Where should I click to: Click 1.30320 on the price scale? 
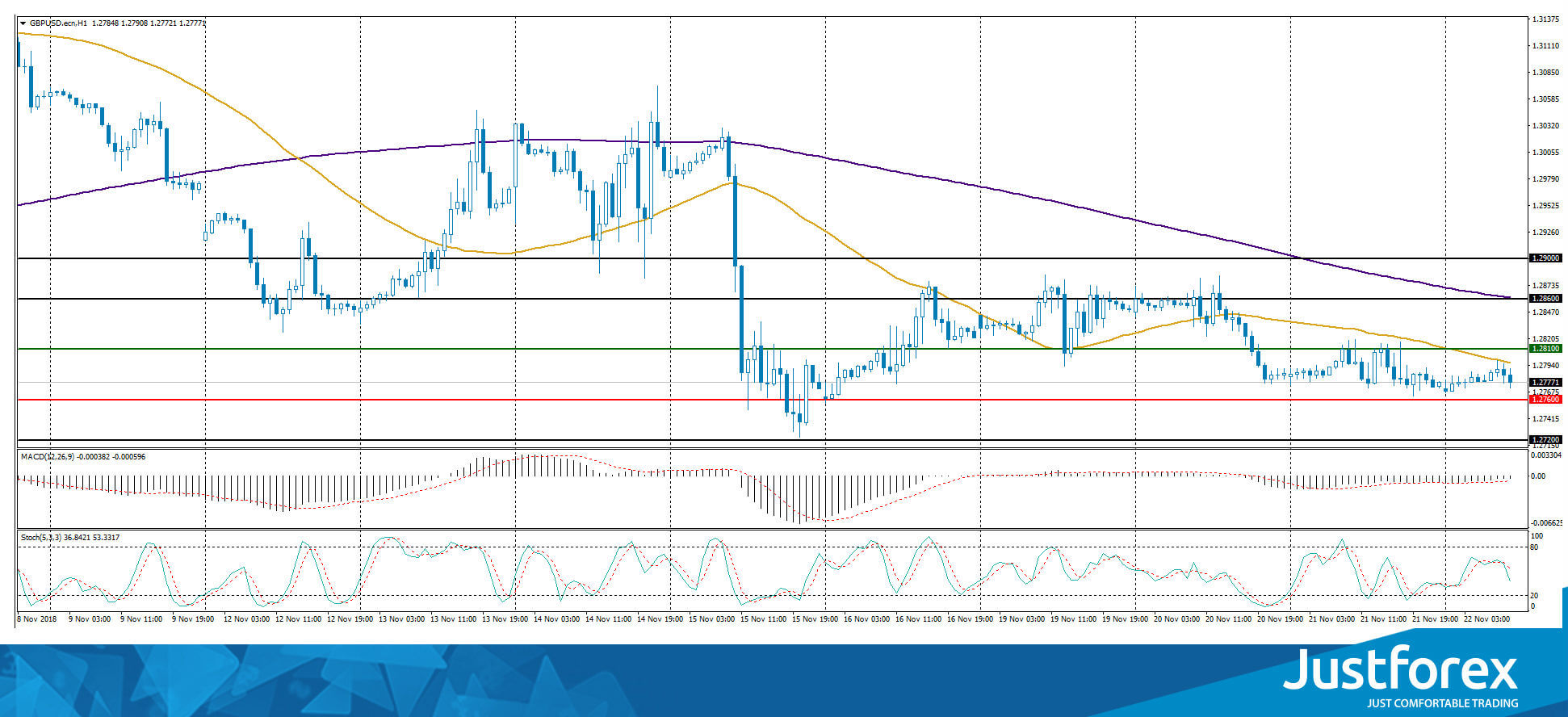(1546, 126)
